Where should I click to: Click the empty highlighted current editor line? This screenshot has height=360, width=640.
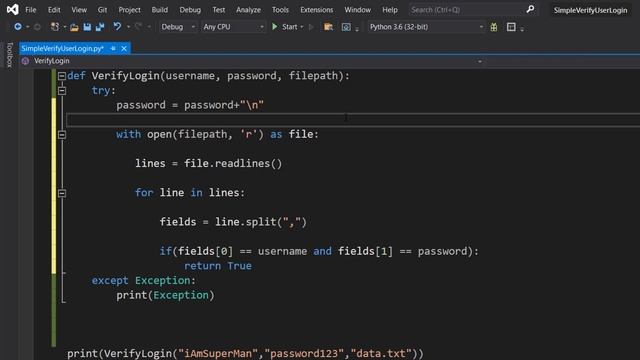tap(353, 120)
